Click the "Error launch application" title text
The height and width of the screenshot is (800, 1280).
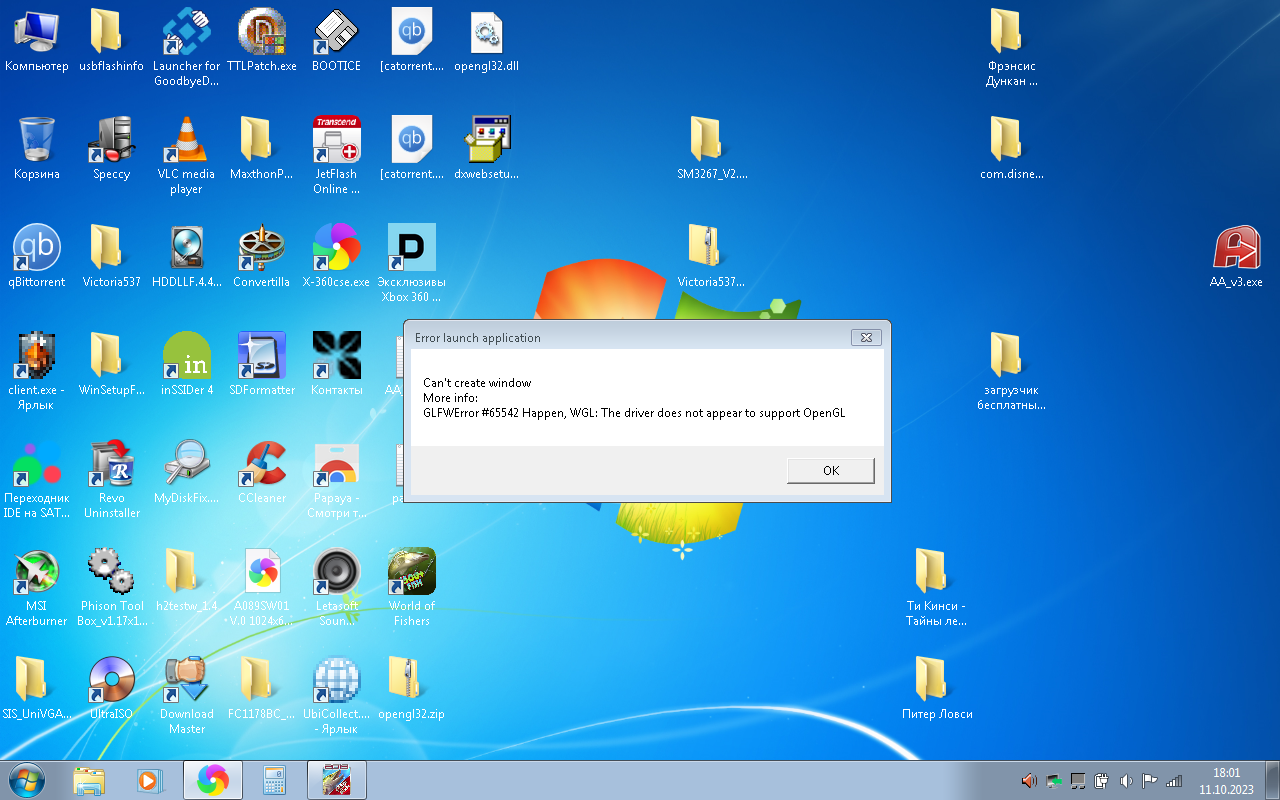click(x=478, y=338)
